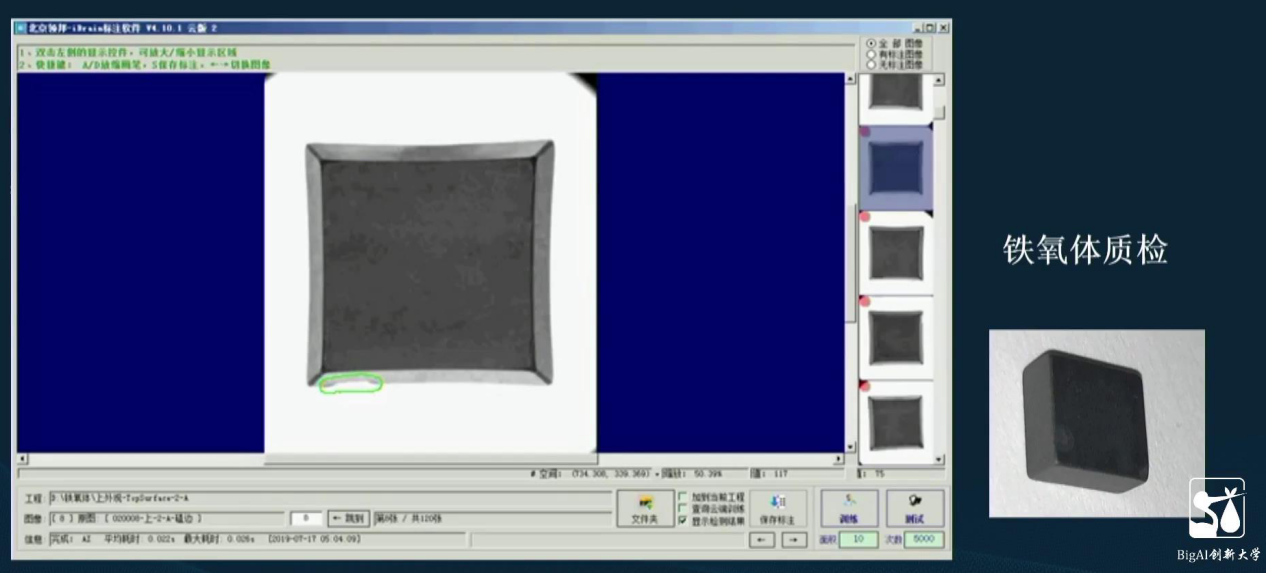Click the 50.39% value in status bar
The image size is (1266, 573).
pyautogui.click(x=707, y=474)
